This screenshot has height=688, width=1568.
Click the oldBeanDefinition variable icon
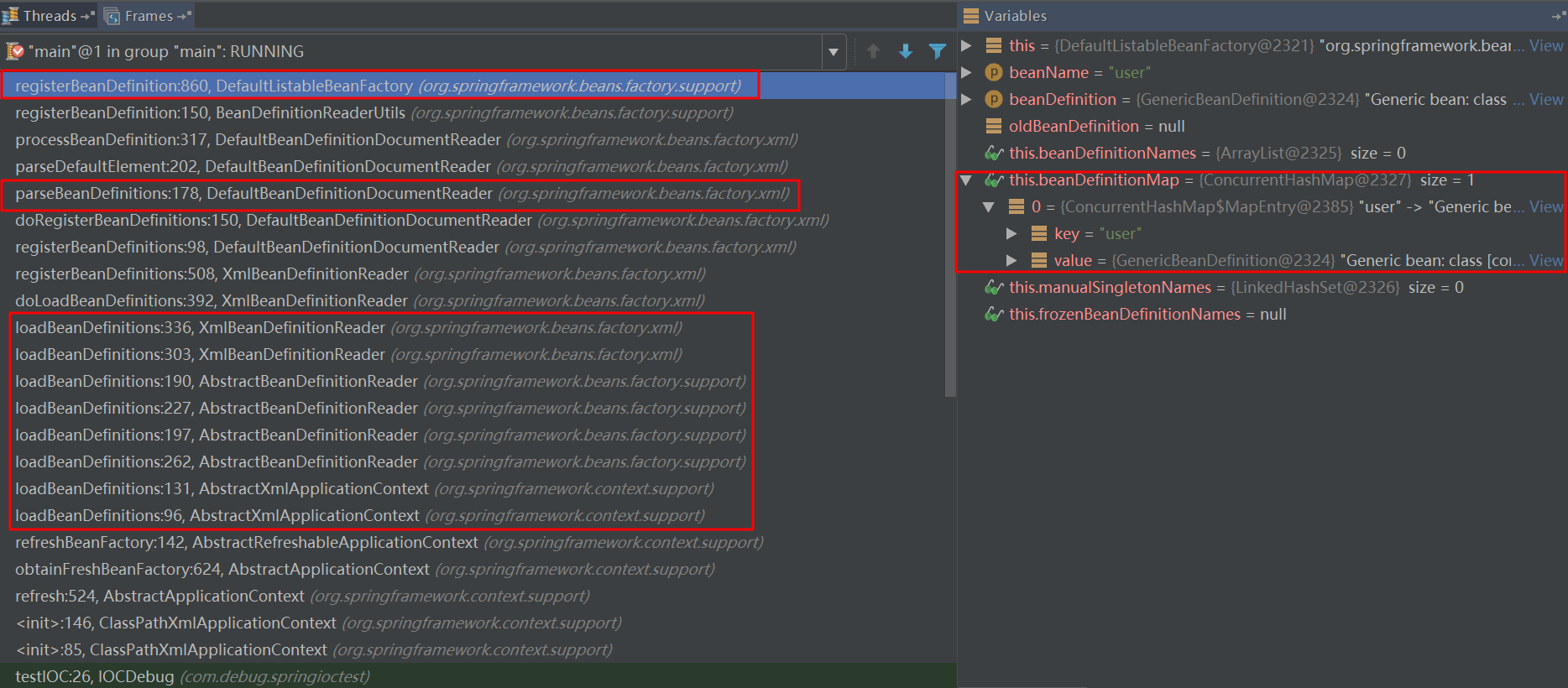coord(994,126)
